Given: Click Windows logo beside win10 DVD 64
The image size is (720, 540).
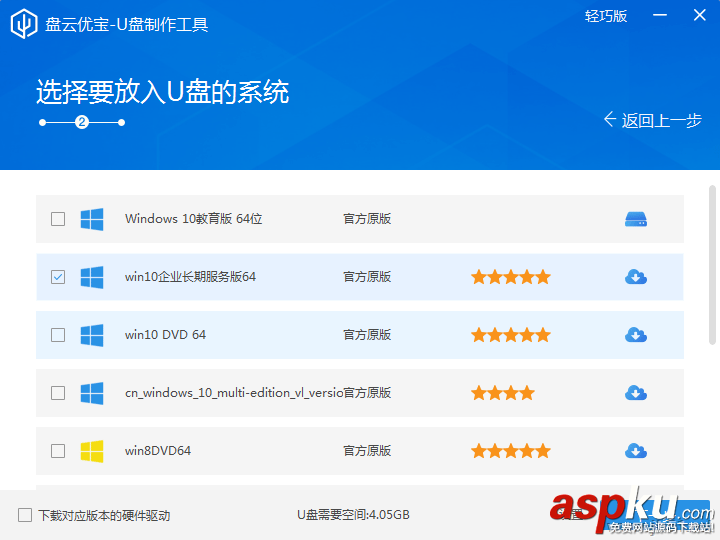Looking at the screenshot, I should point(92,335).
